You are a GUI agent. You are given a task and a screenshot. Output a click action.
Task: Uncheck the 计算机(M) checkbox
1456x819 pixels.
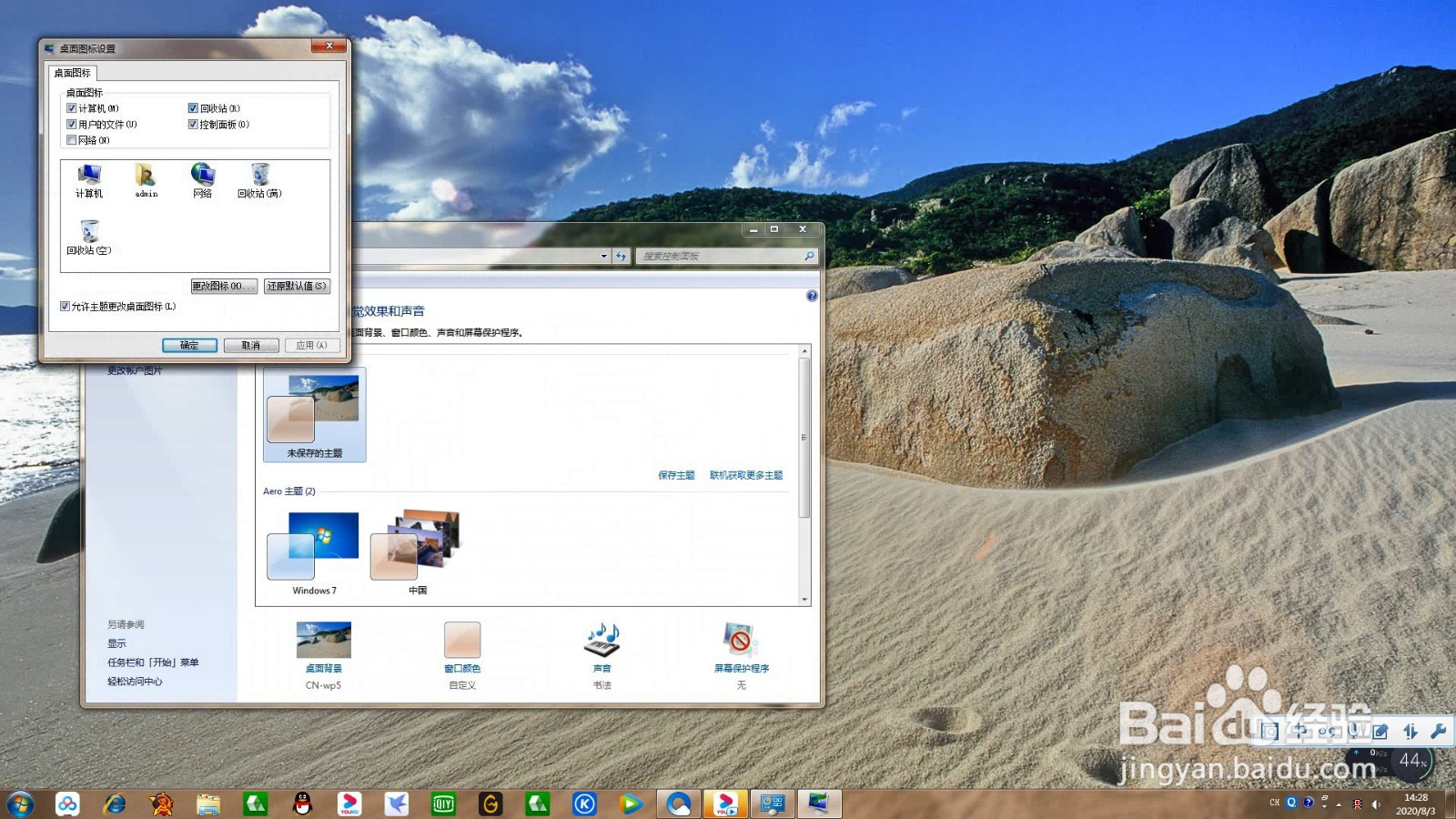[72, 108]
